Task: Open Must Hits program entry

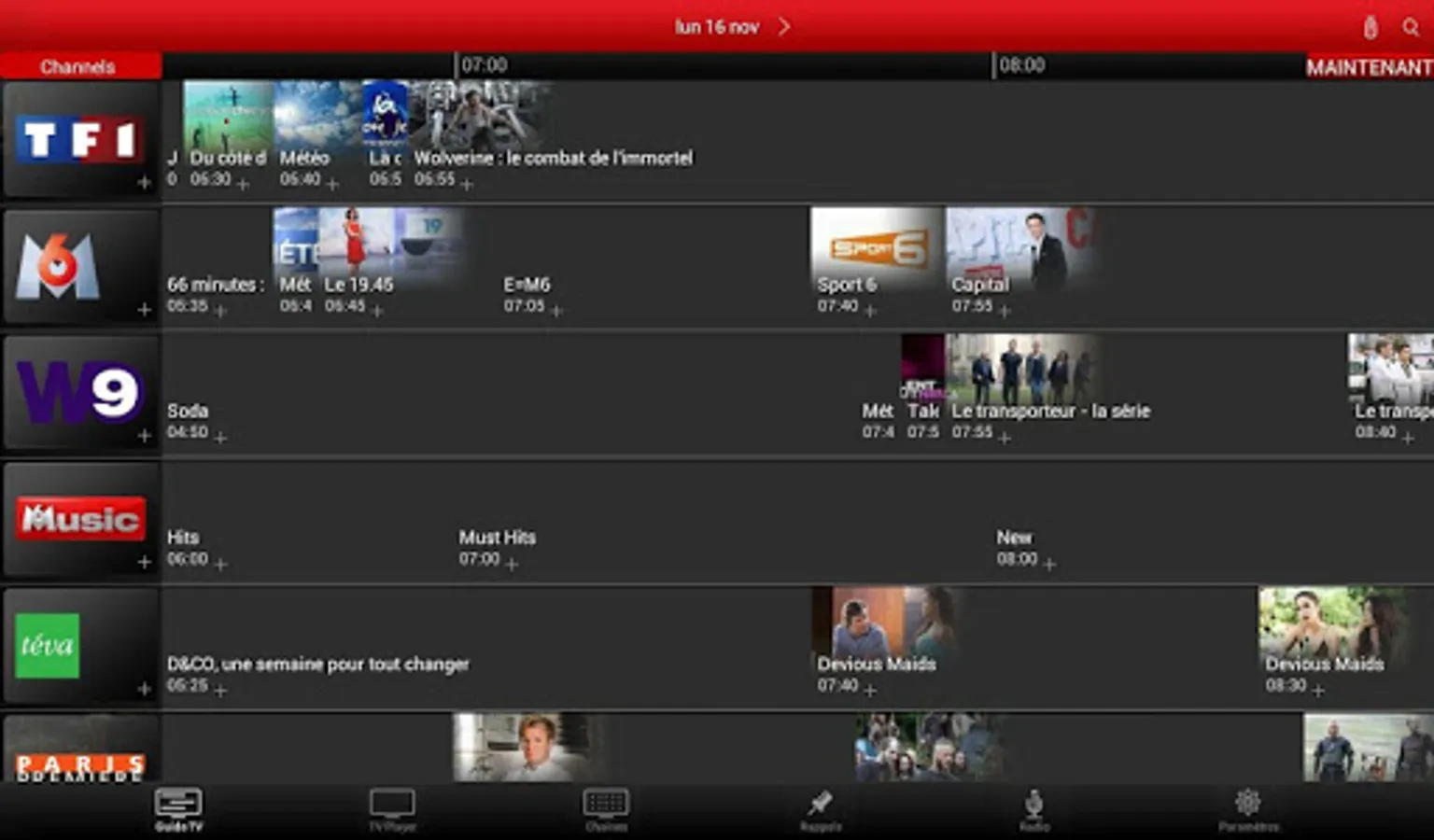Action: pos(498,538)
